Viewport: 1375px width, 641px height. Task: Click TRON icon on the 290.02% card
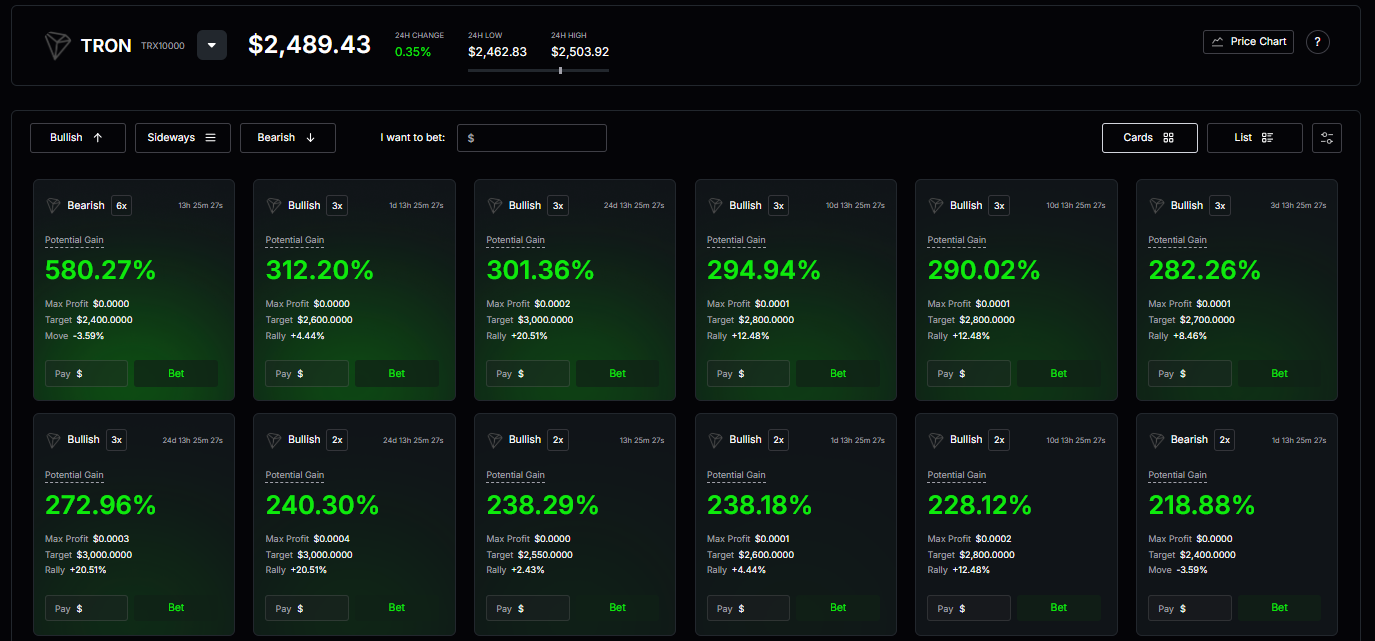point(936,205)
